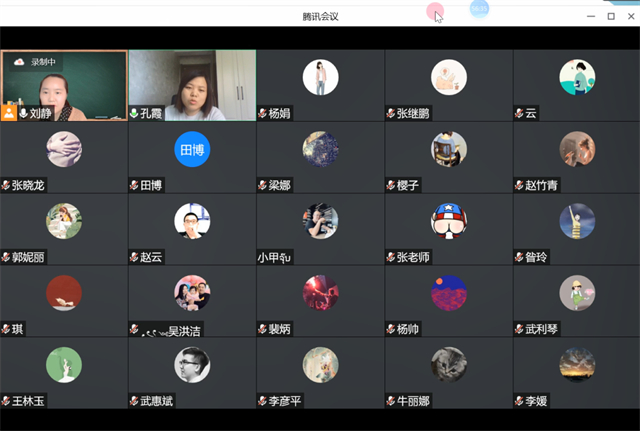Click the muted mic icon beside 李媛

point(518,401)
